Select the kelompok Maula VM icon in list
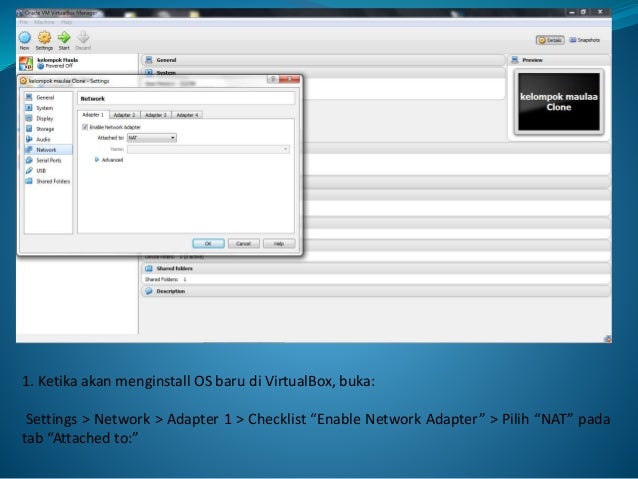 pyautogui.click(x=26, y=63)
